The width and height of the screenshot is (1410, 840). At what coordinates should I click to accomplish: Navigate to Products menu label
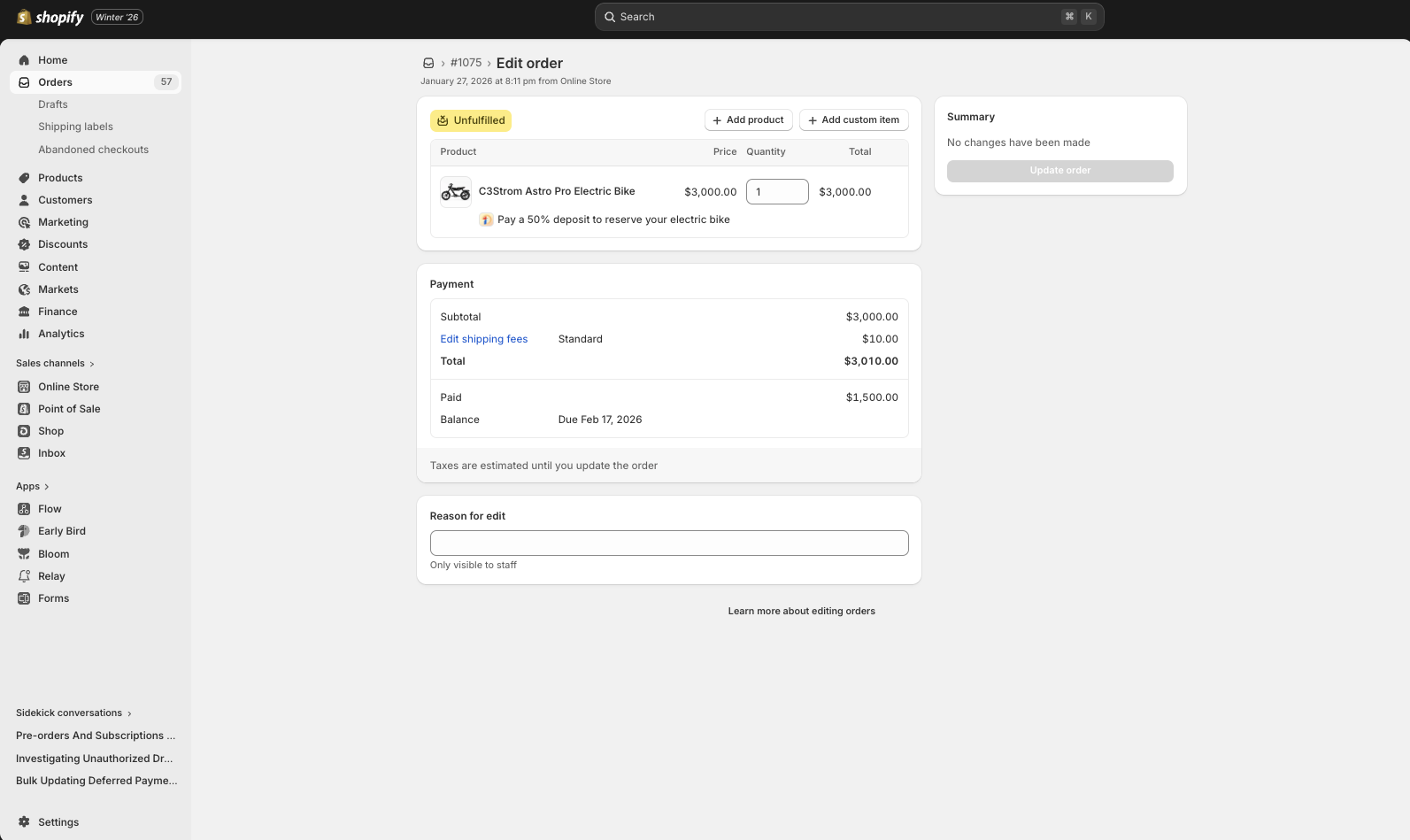point(60,178)
